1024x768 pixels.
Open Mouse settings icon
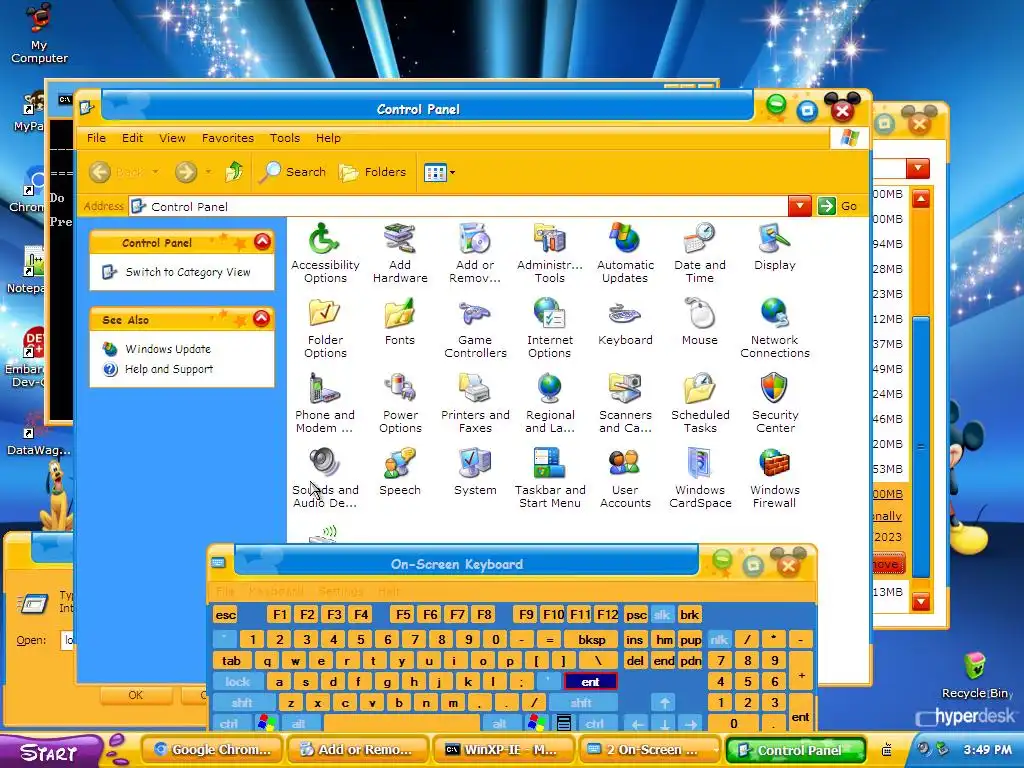699,322
